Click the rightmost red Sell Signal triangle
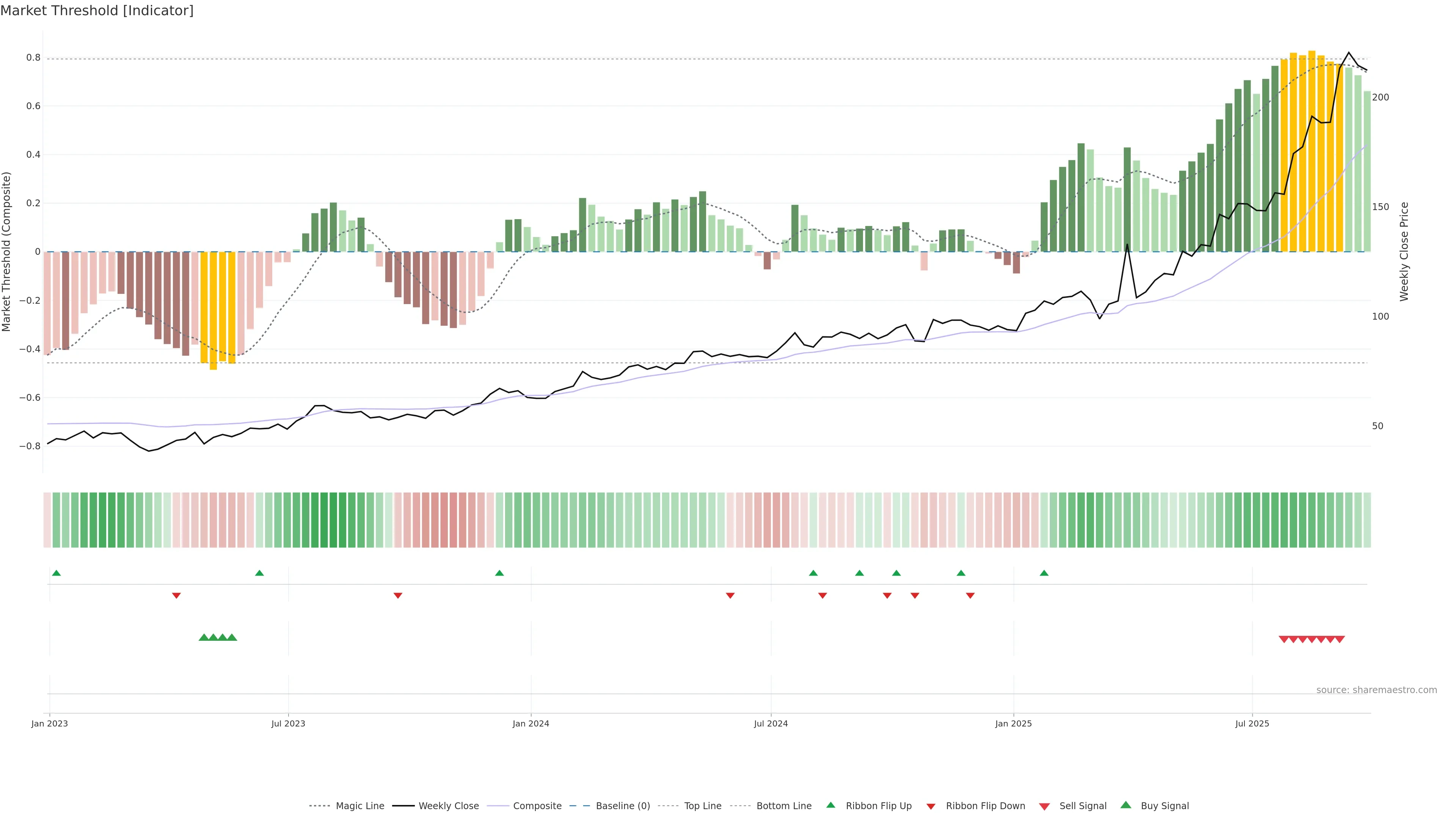 [x=1340, y=639]
